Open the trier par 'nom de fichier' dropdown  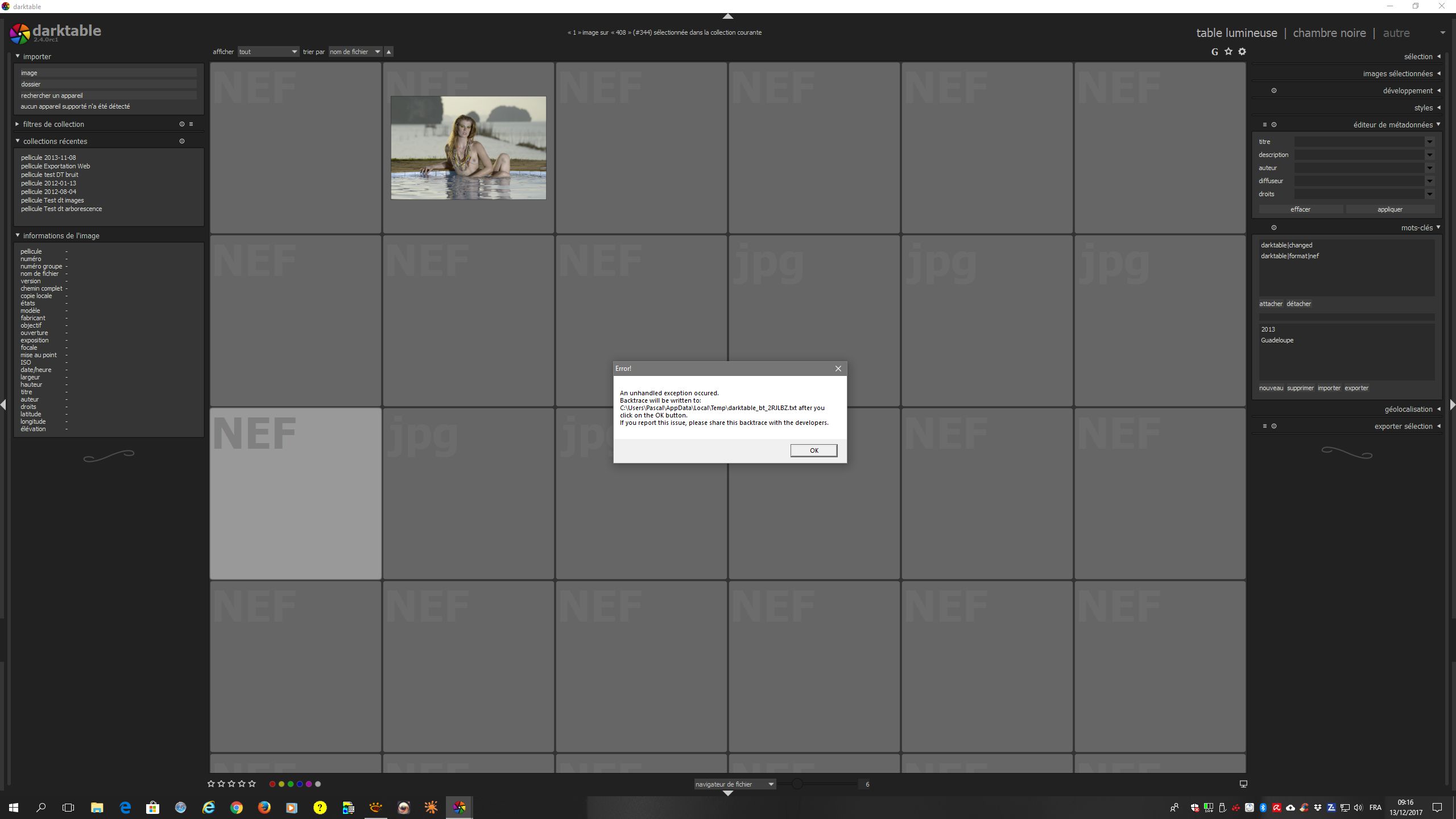355,52
